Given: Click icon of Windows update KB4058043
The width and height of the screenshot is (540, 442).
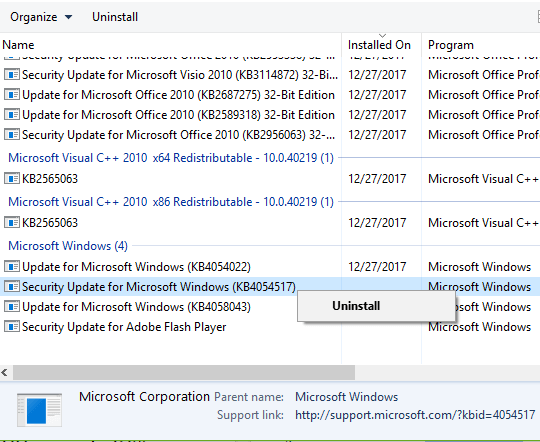Looking at the screenshot, I should pos(12,307).
